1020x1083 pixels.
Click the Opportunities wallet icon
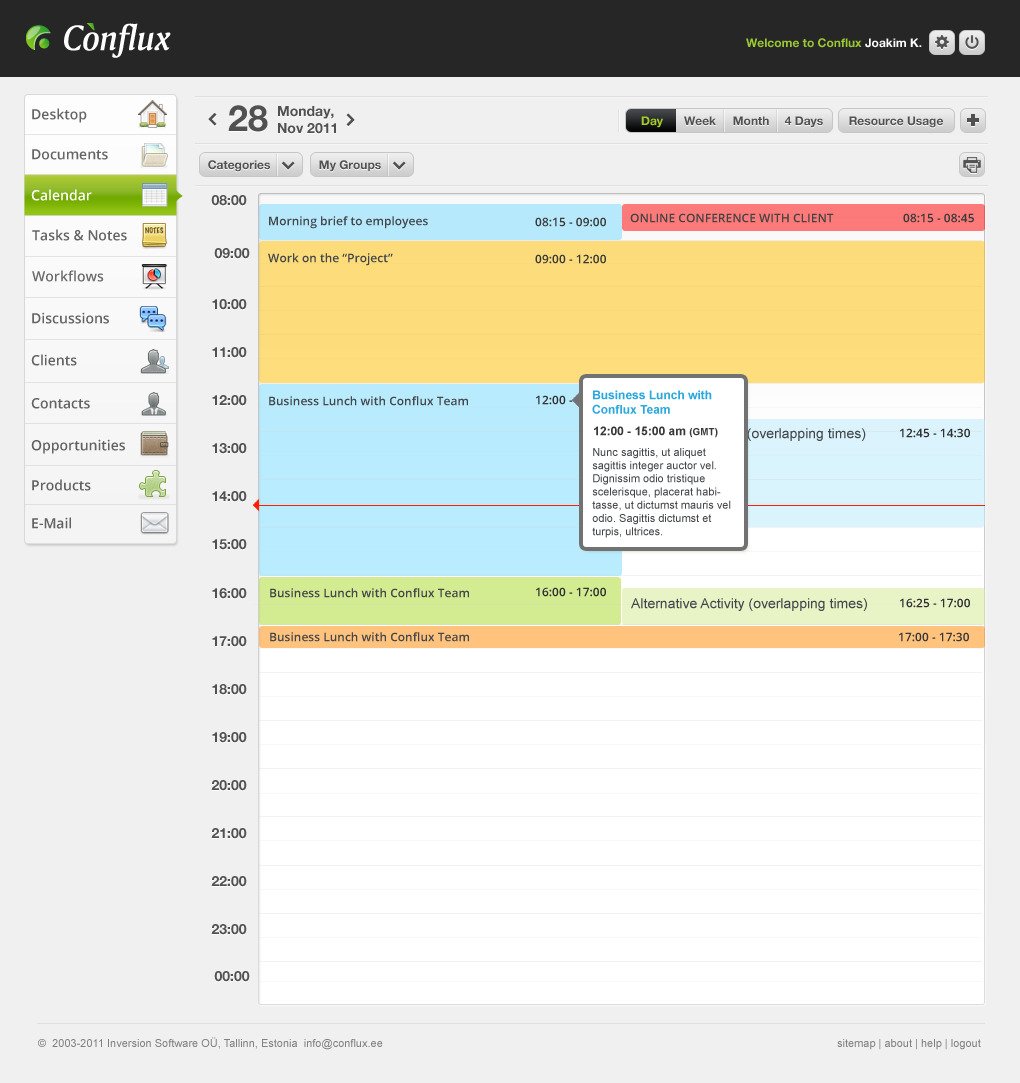pos(154,444)
